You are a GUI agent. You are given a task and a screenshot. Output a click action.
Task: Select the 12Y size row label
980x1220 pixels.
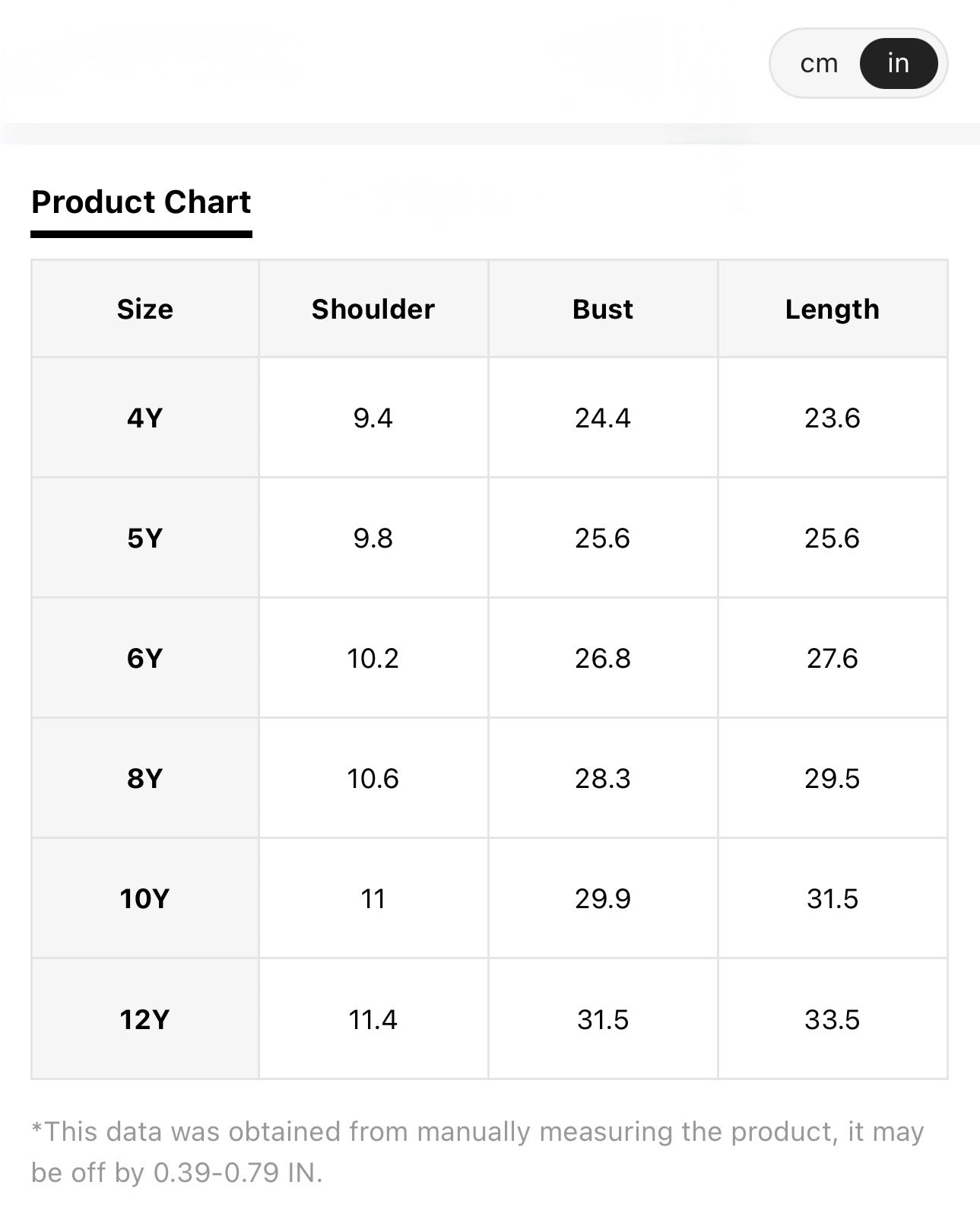(x=145, y=1019)
